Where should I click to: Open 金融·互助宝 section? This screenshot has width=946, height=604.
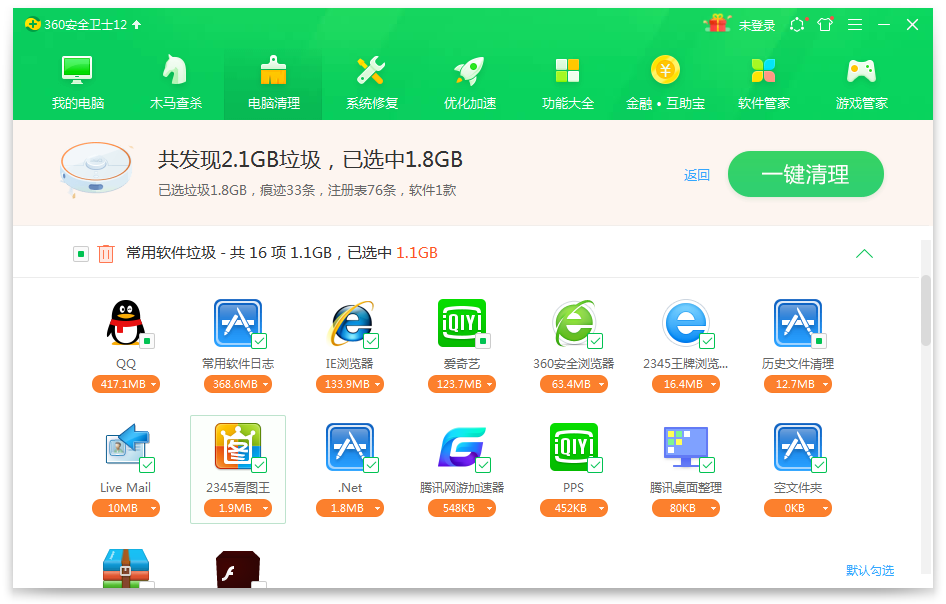click(665, 83)
